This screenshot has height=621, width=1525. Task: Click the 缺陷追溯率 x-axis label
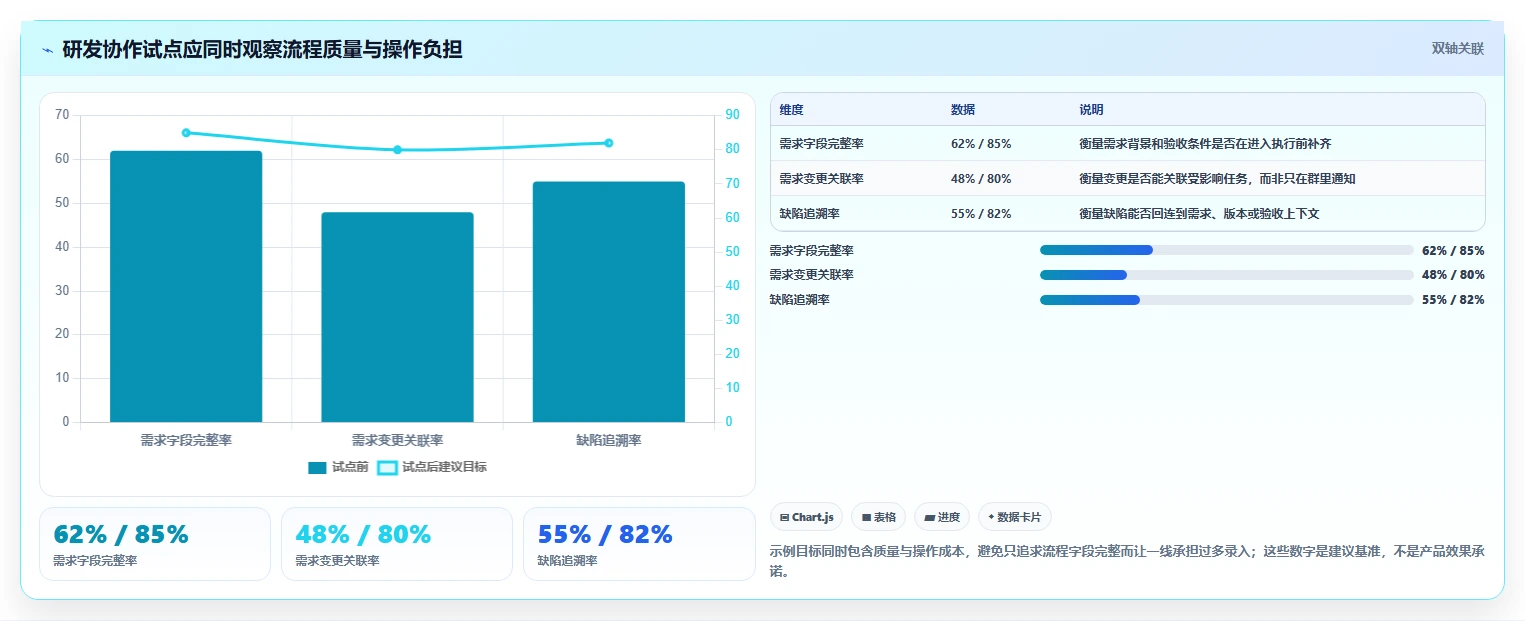coord(608,440)
